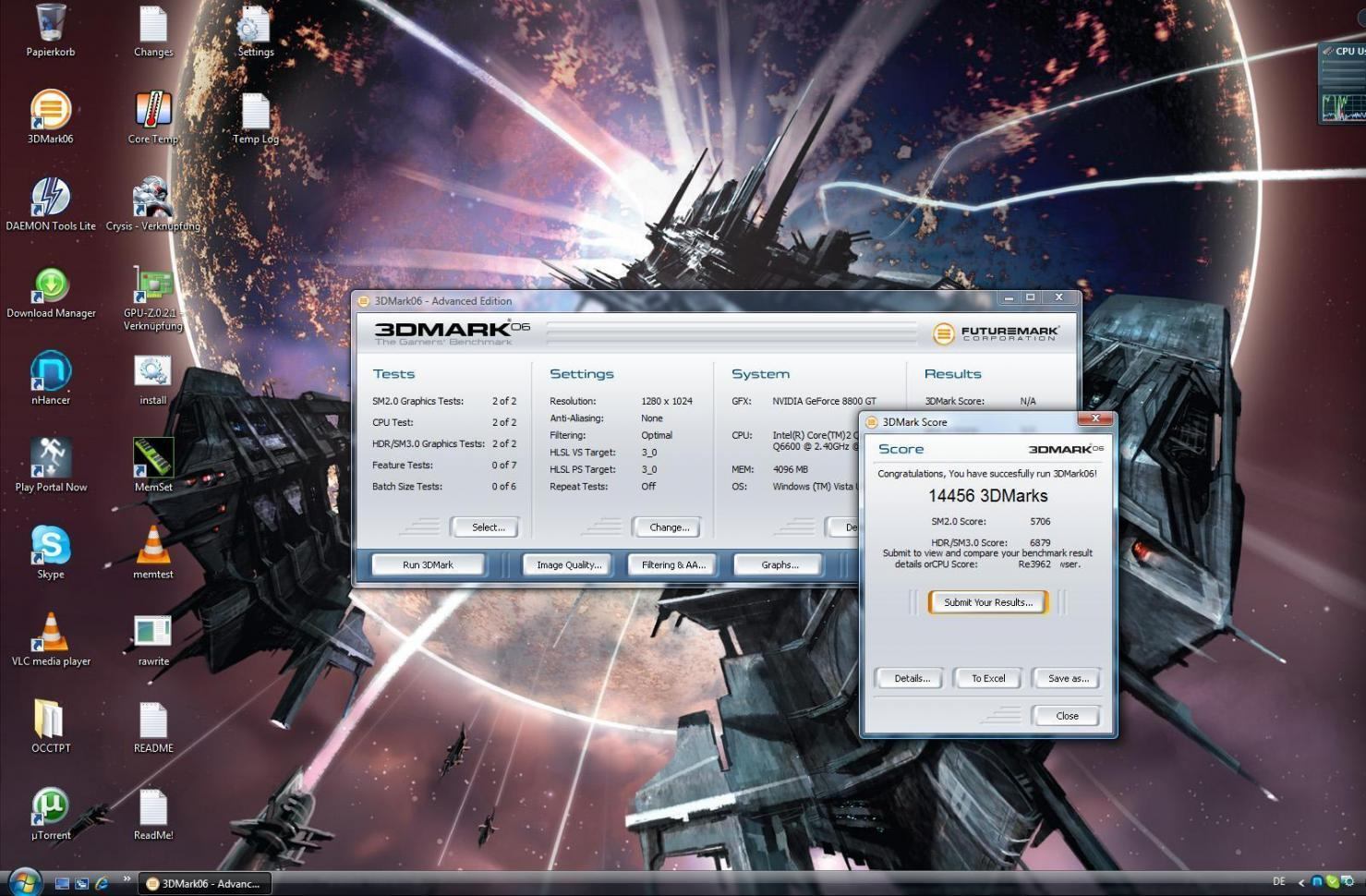Launch the MemSet desktop icon
Screen dimensions: 1366x896
153,464
